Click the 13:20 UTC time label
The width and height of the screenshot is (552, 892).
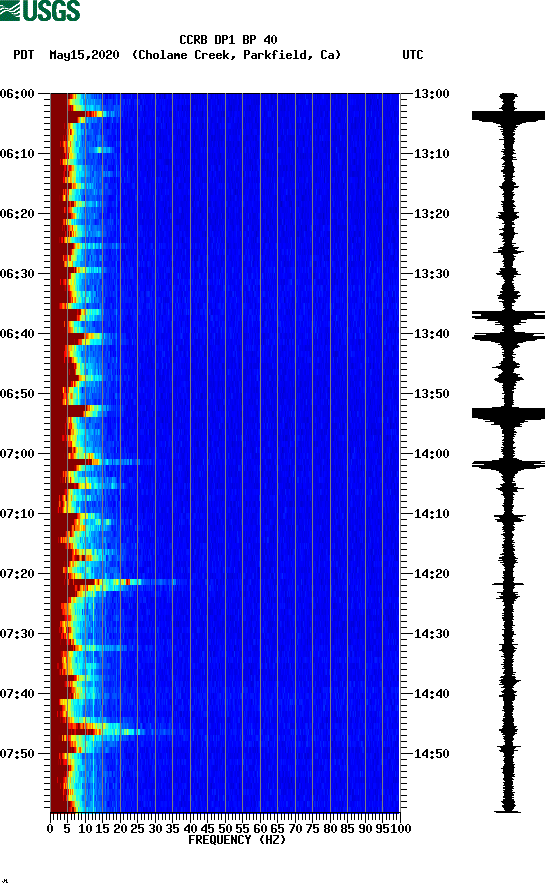point(431,214)
